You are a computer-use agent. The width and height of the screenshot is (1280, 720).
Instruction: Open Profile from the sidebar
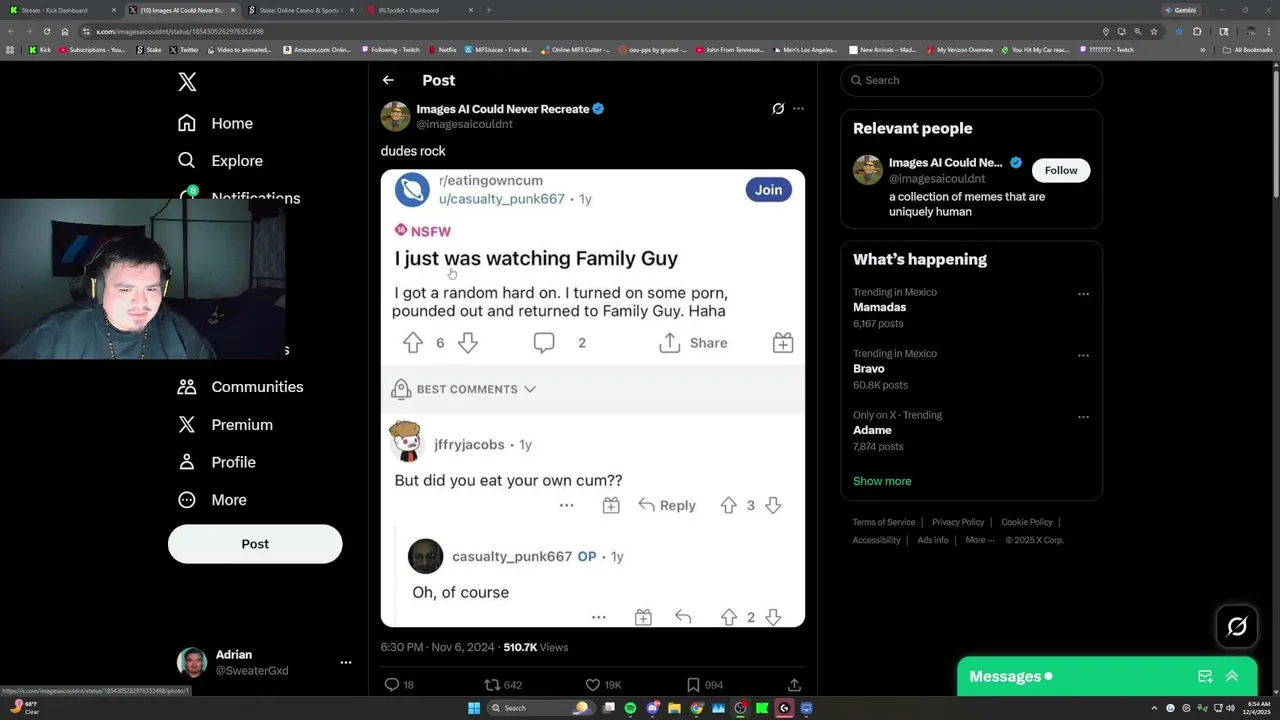coord(217,462)
